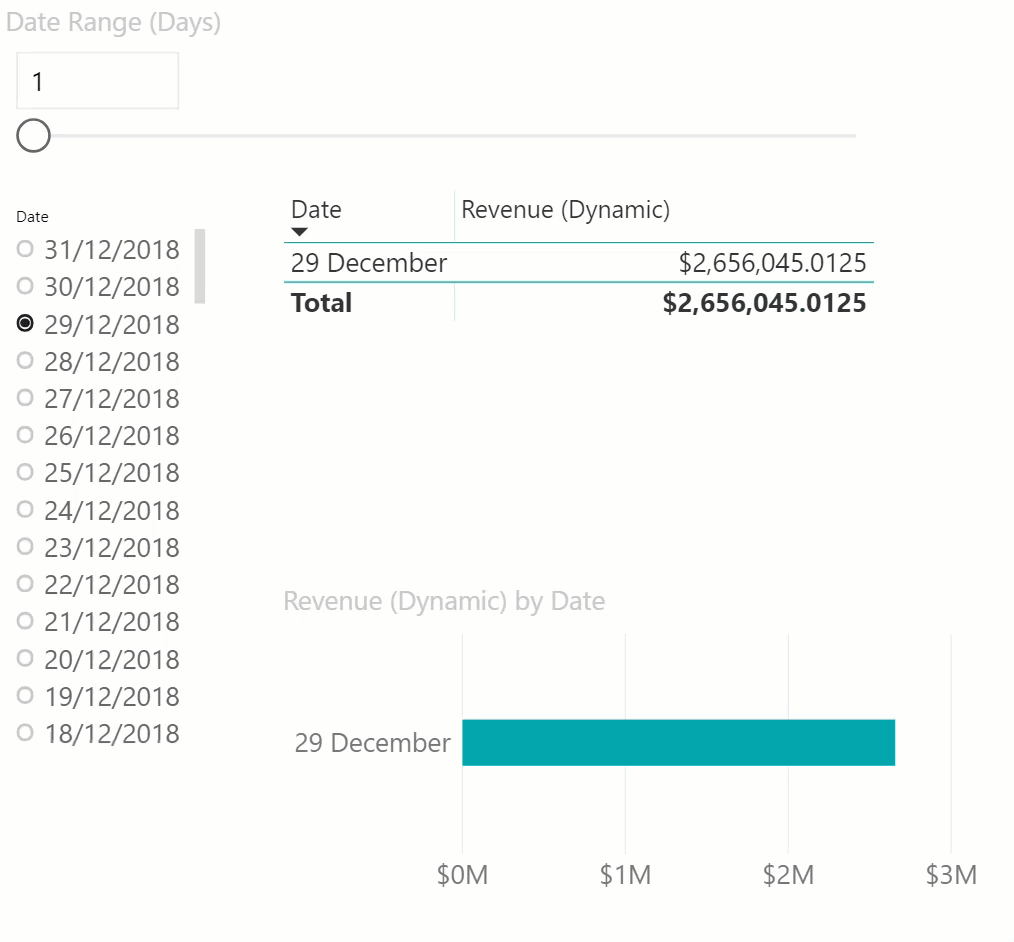
Task: Click the Date Range slider handle
Action: click(x=34, y=135)
